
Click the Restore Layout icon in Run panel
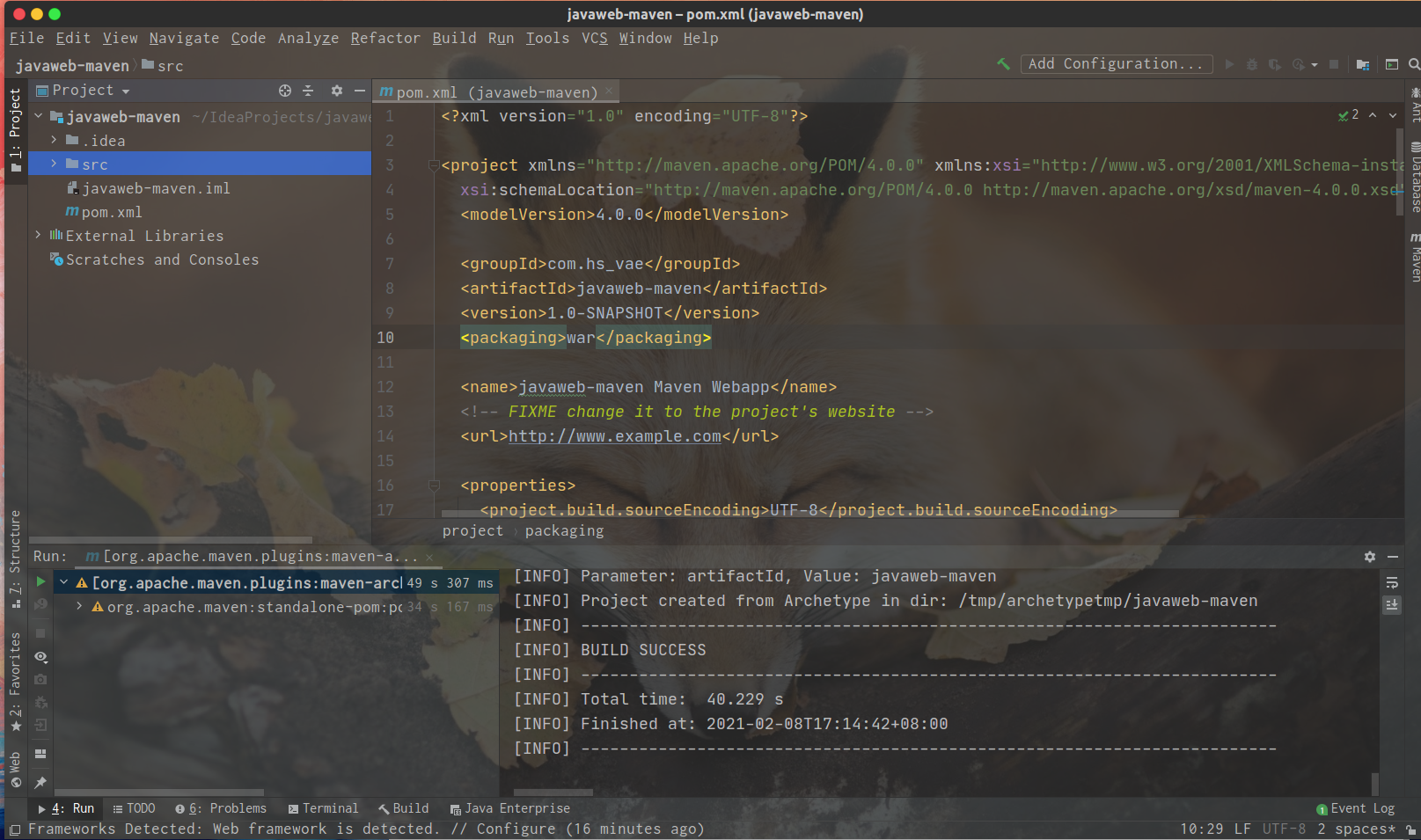point(40,754)
